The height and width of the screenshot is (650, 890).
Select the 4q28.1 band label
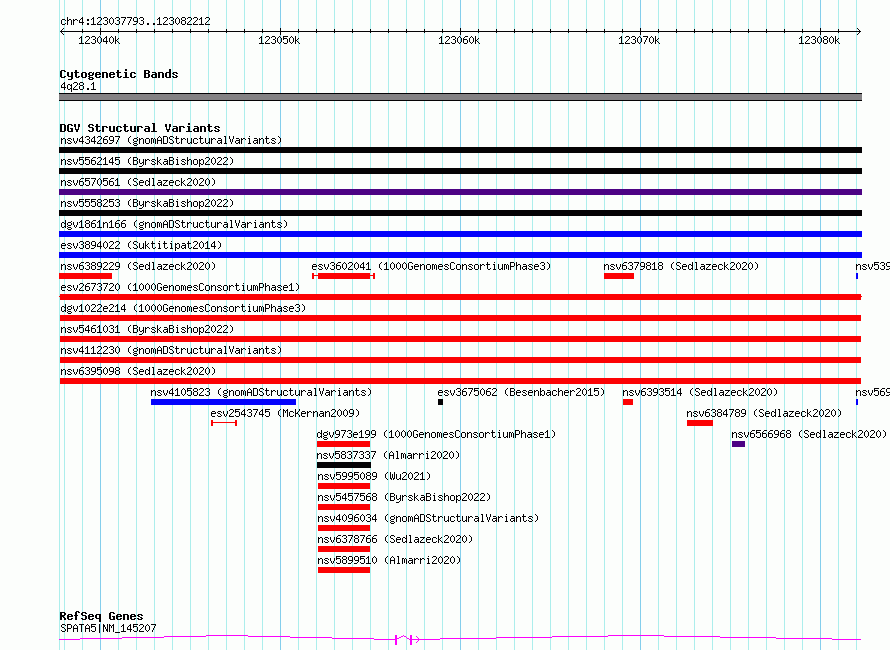(x=78, y=86)
